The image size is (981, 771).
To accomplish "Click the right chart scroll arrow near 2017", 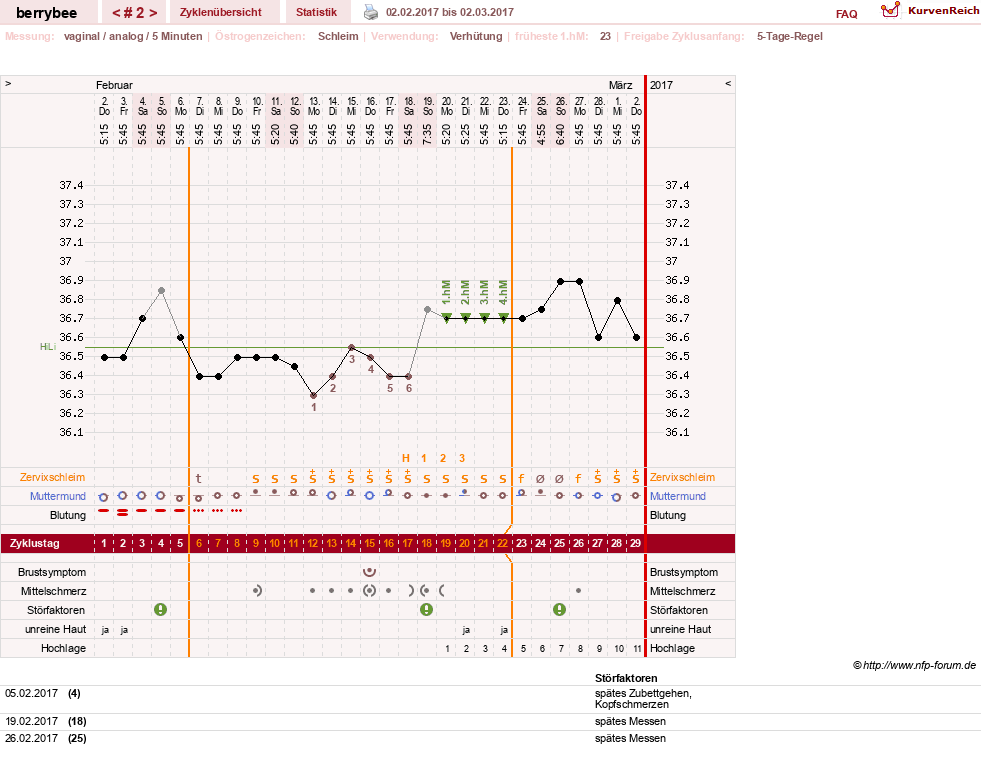I will coord(728,83).
